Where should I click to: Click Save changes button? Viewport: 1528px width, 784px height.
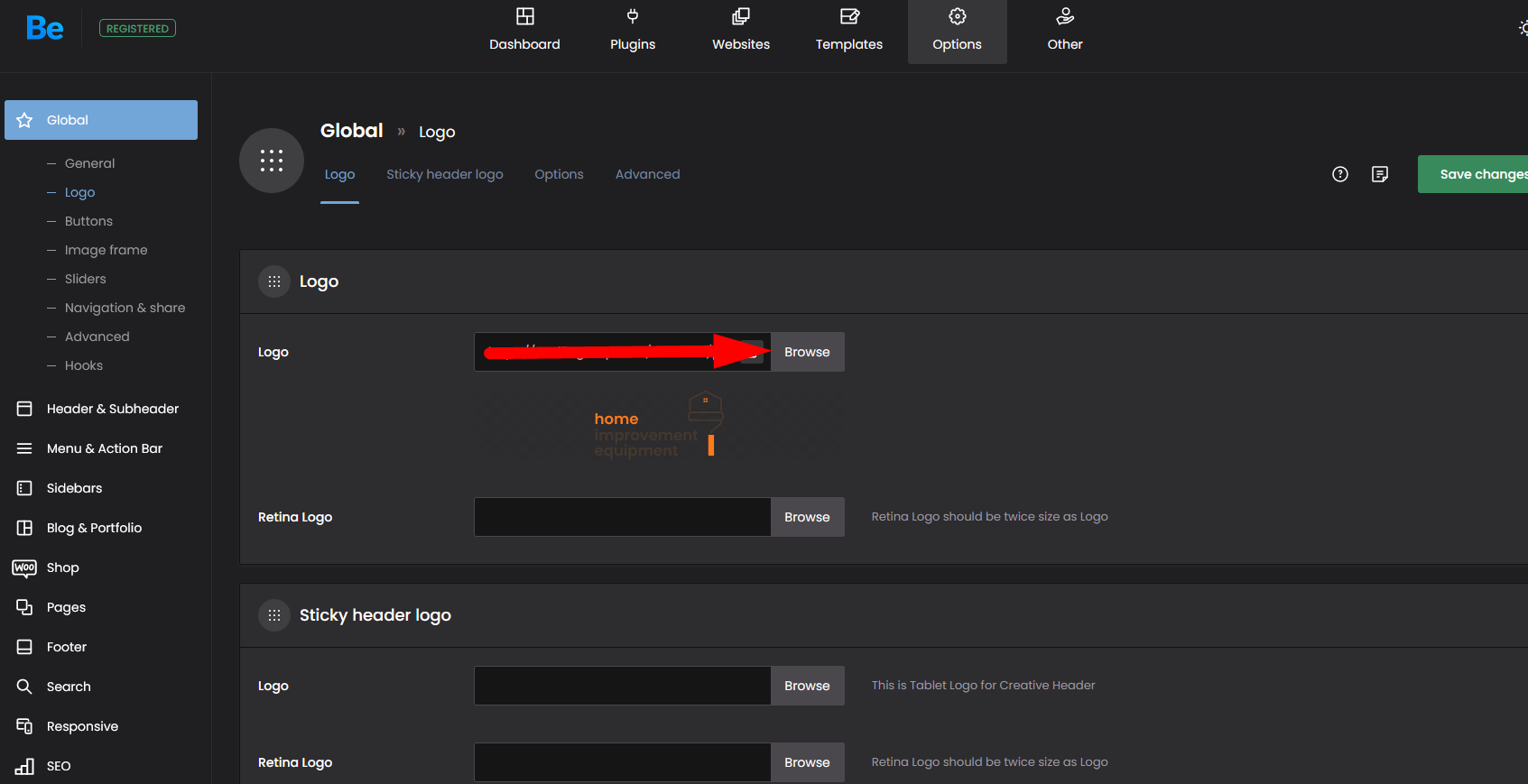click(1473, 174)
